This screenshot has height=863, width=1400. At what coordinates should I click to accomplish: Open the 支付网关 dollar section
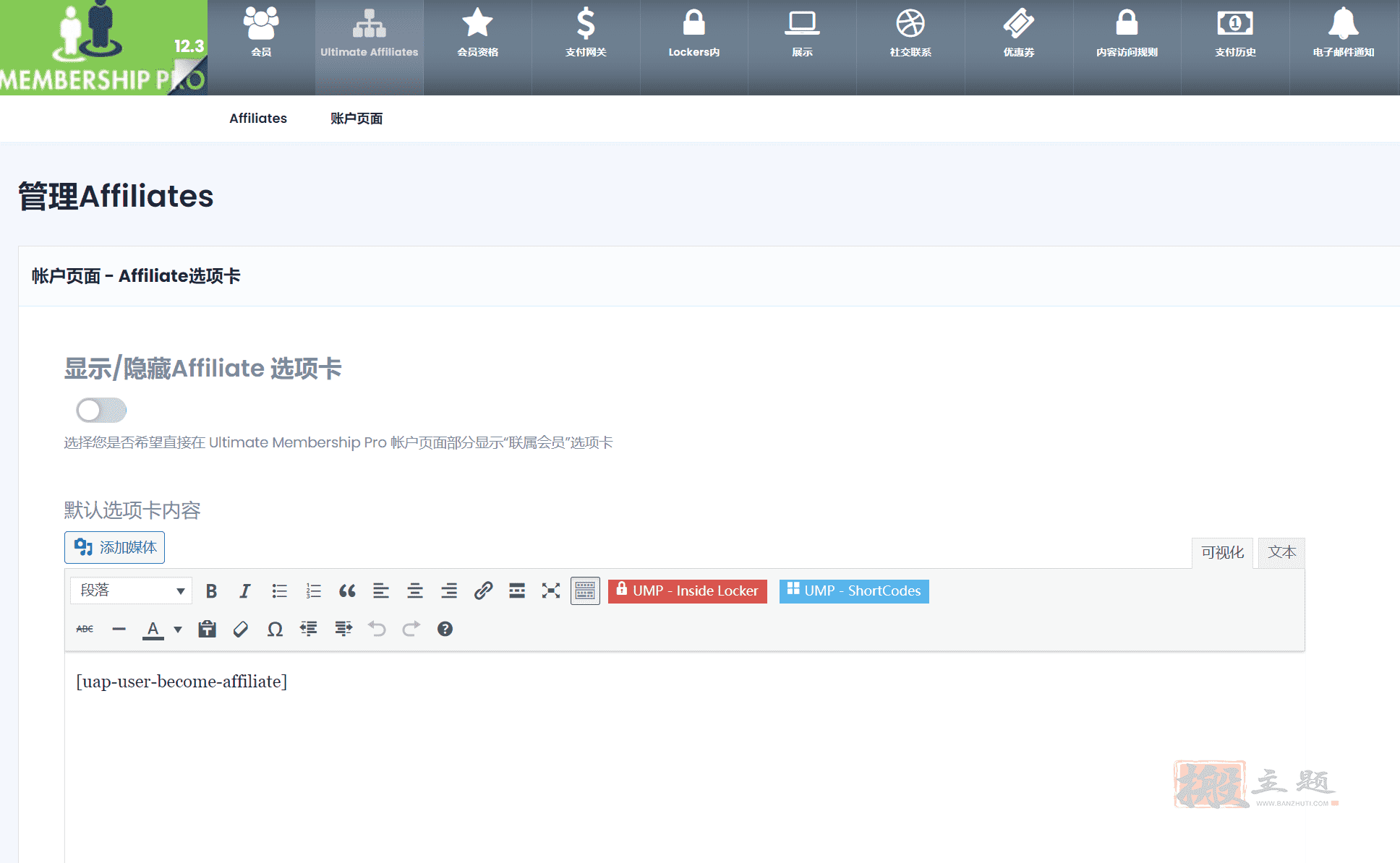[x=586, y=48]
